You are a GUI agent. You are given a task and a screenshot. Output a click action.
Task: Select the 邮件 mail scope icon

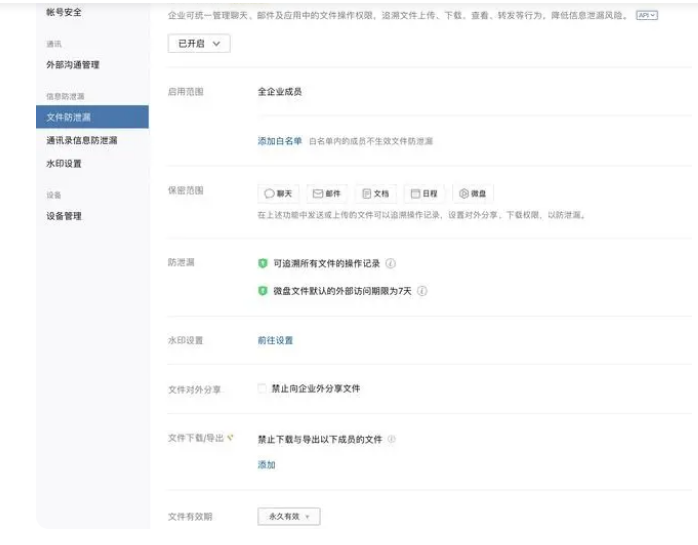coord(327,194)
